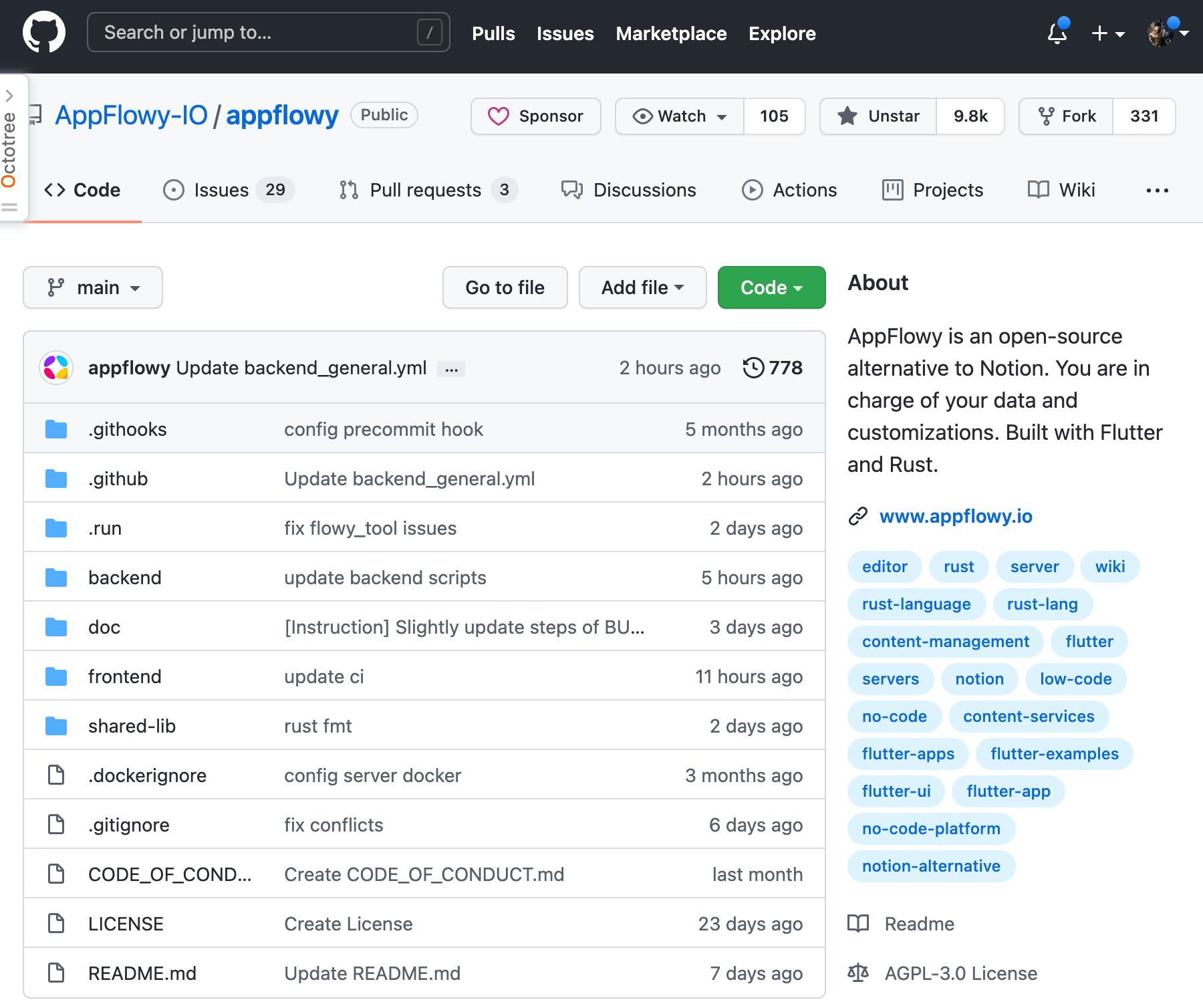Screen dimensions: 1203x1008
Task: Select the flutter topic tag
Action: [x=1089, y=642]
